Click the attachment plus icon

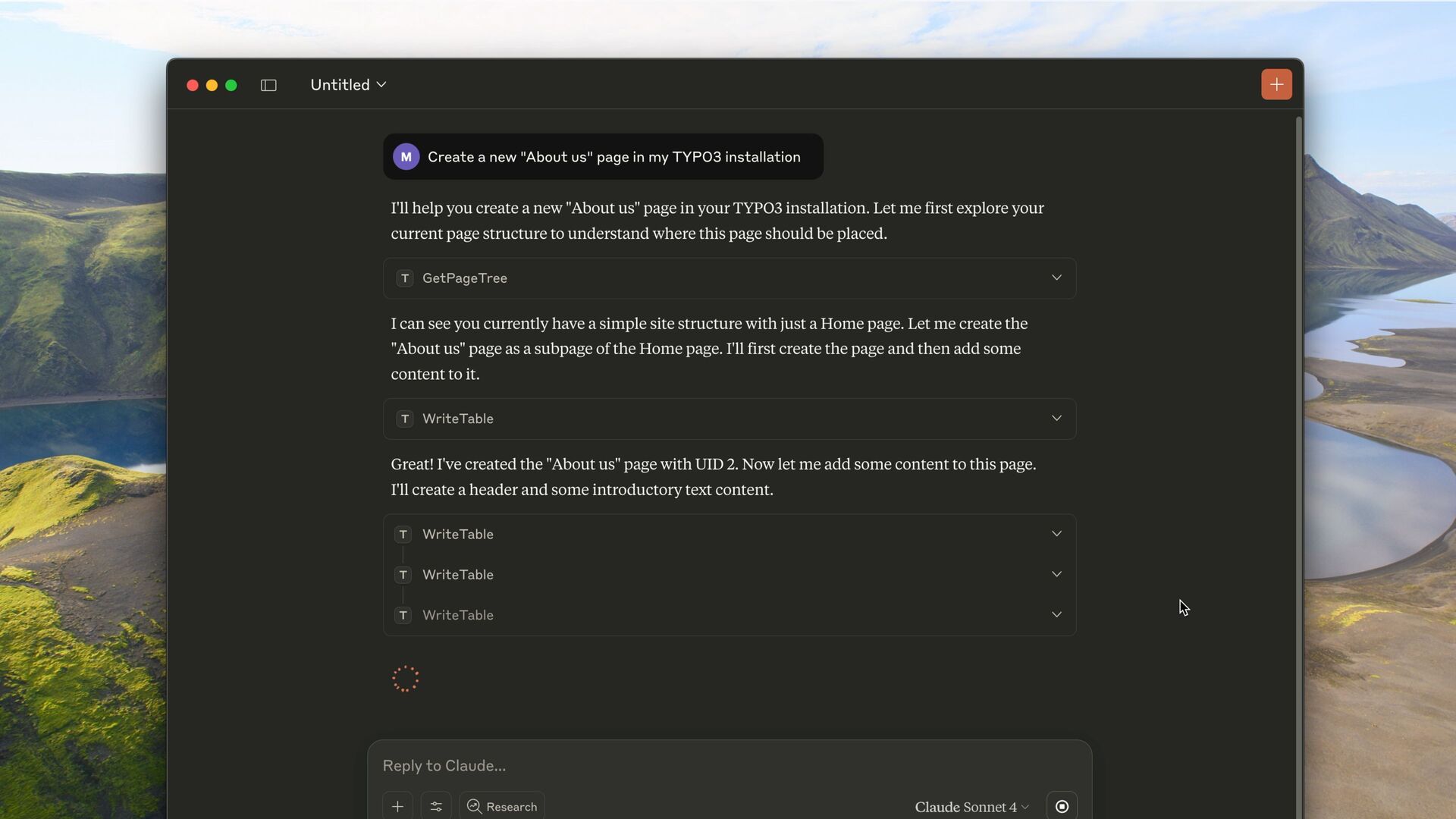(x=397, y=806)
